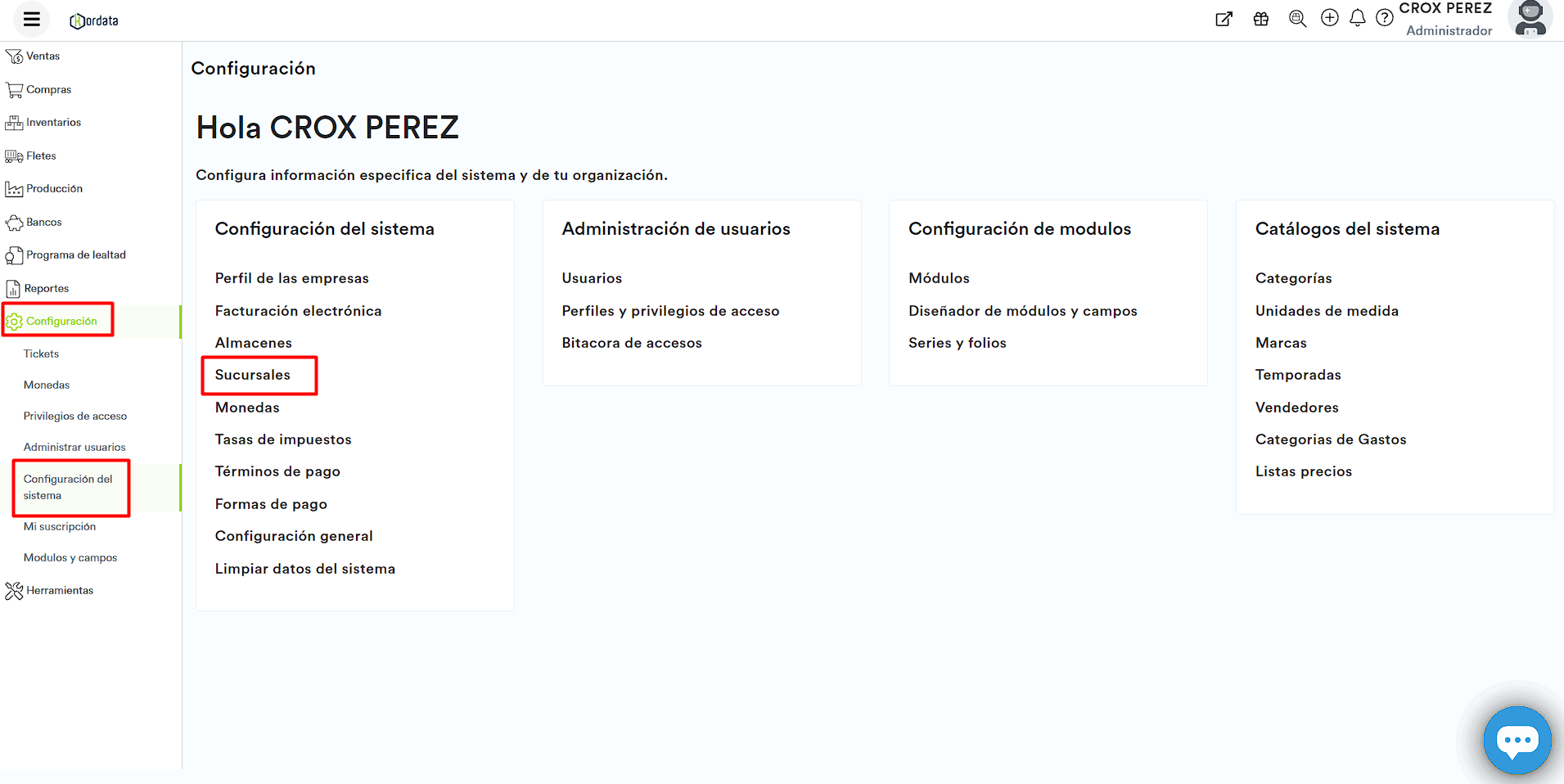Open the search magnifier icon
Viewport: 1564px width, 784px height.
tap(1297, 19)
